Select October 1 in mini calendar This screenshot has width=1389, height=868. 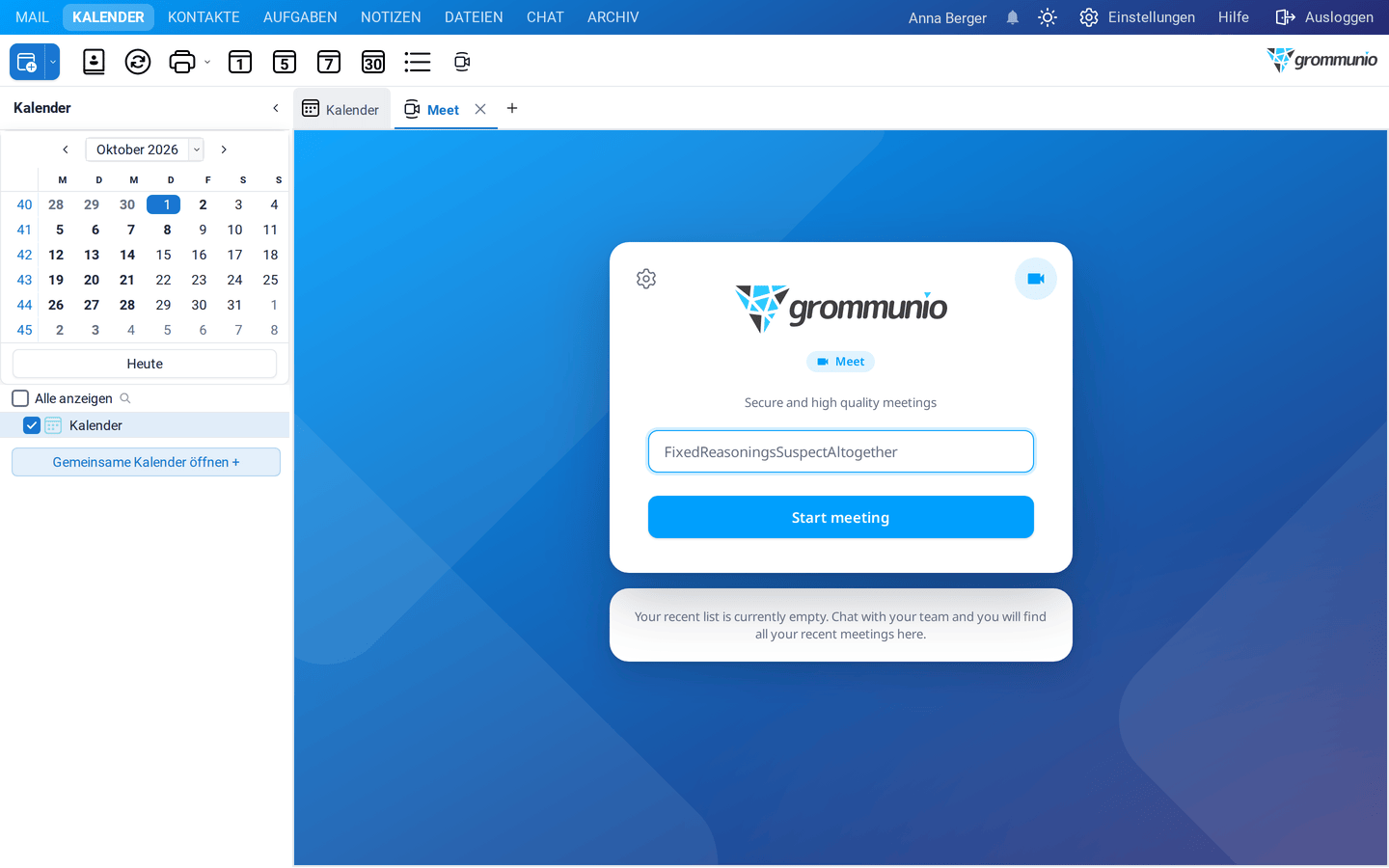(x=164, y=204)
